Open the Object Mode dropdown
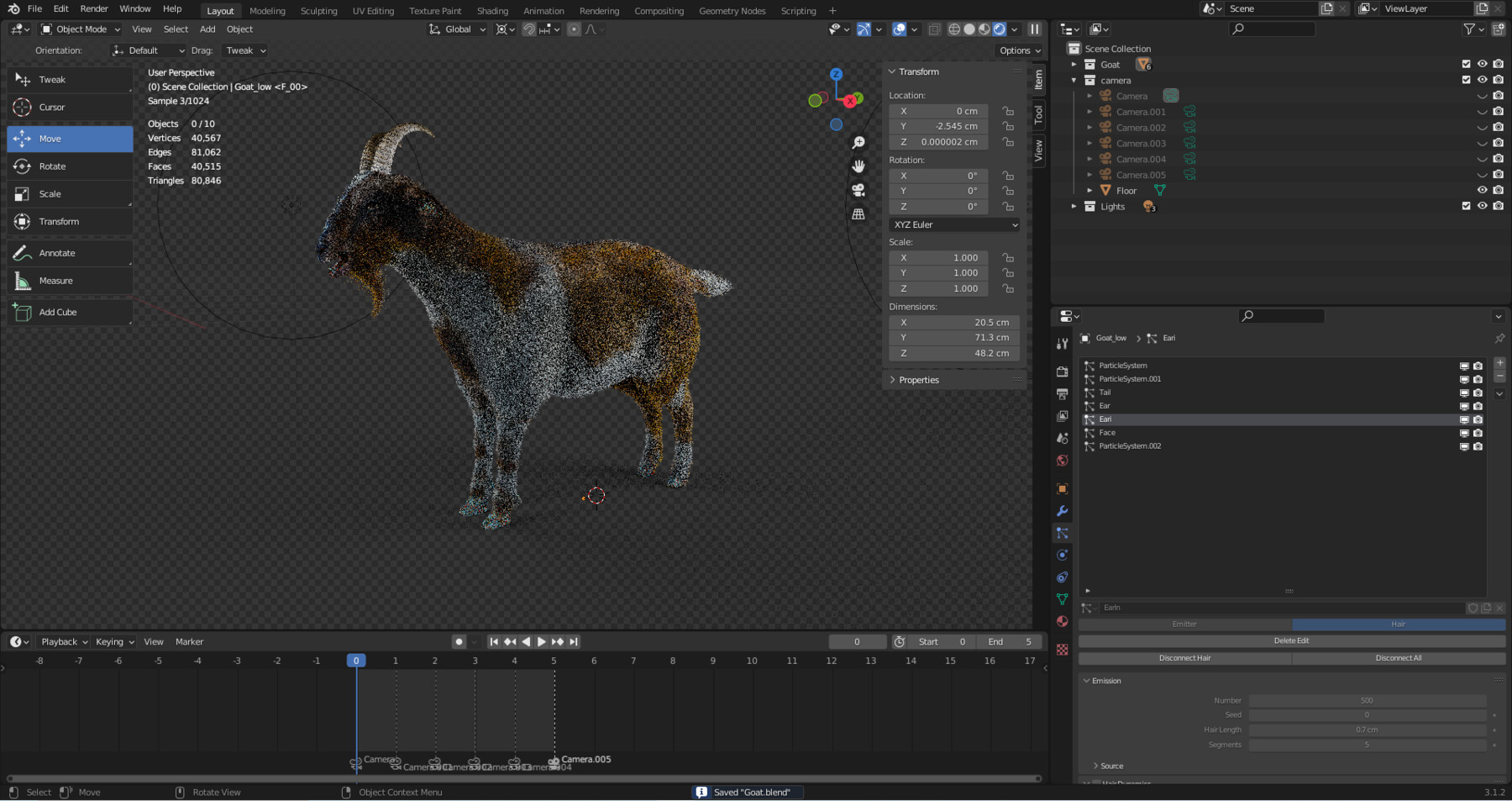This screenshot has width=1512, height=801. pos(80,29)
